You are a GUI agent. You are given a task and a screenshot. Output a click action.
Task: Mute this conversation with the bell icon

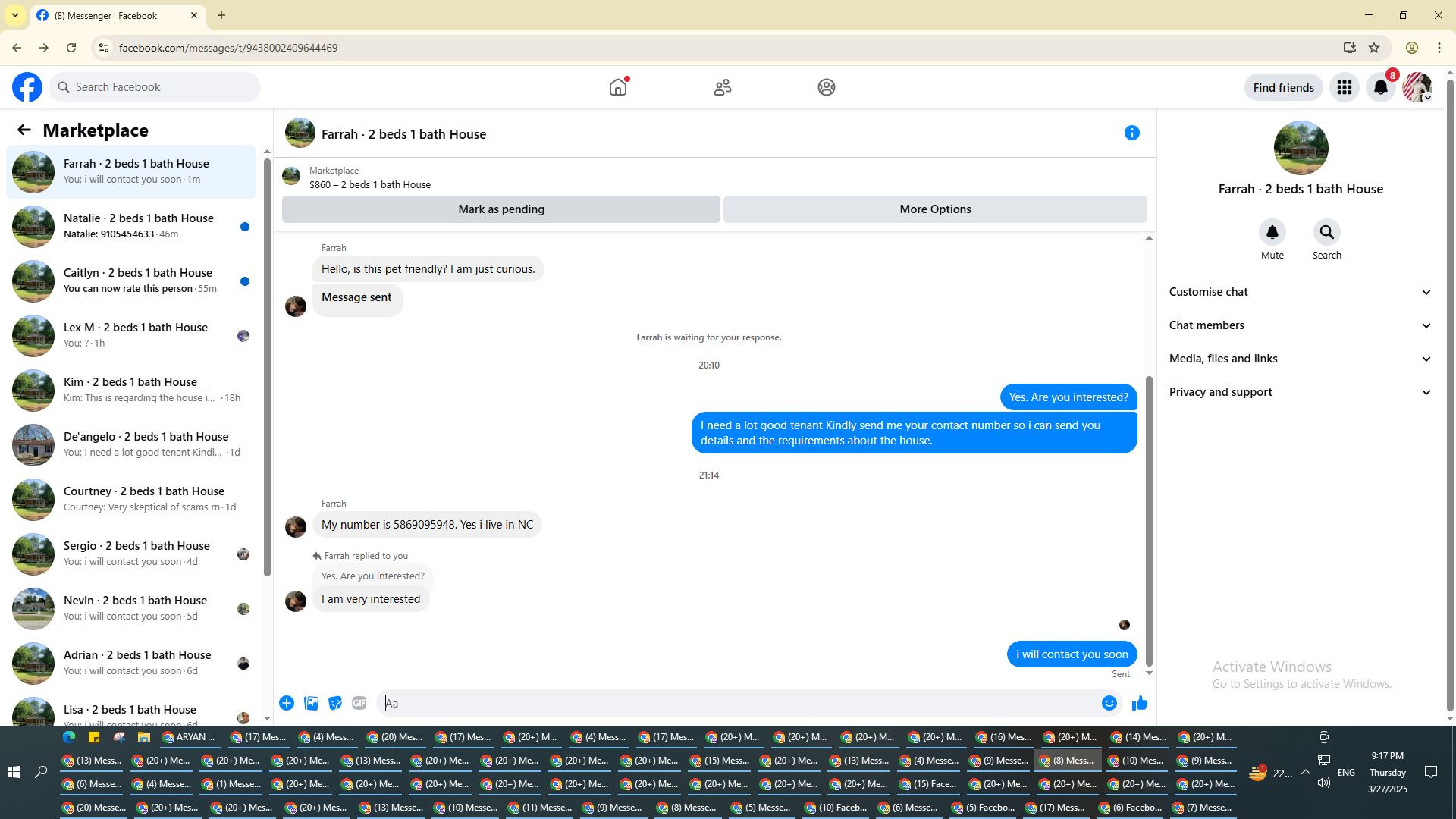1272,232
